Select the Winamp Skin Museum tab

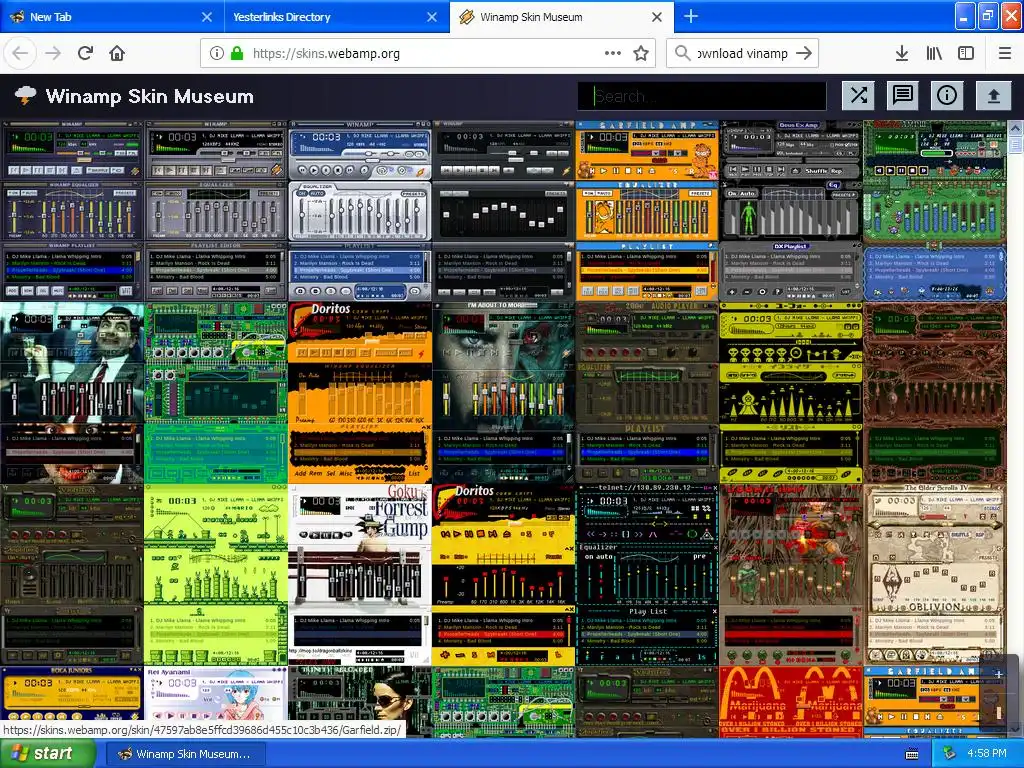pos(562,17)
